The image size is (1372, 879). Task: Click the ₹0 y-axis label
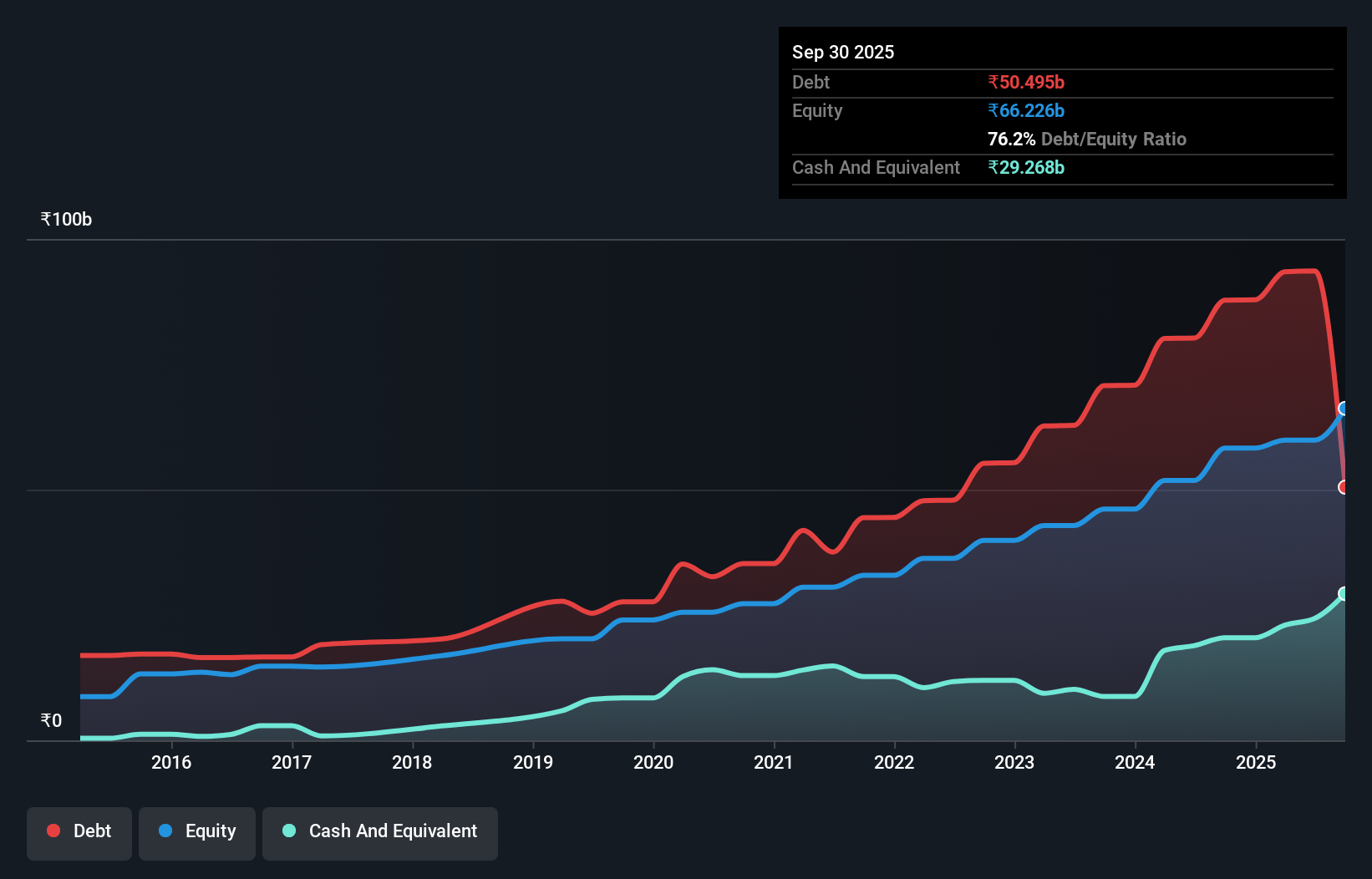click(51, 721)
